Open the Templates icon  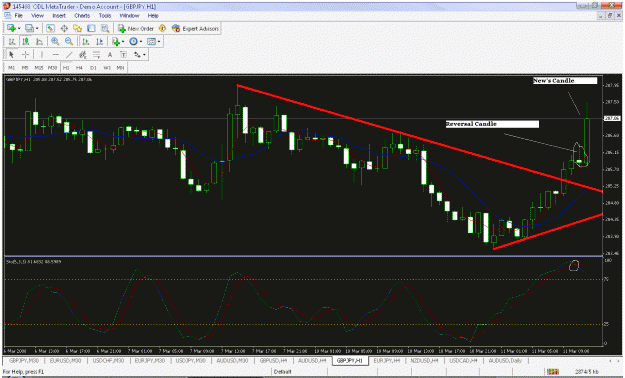[x=151, y=41]
